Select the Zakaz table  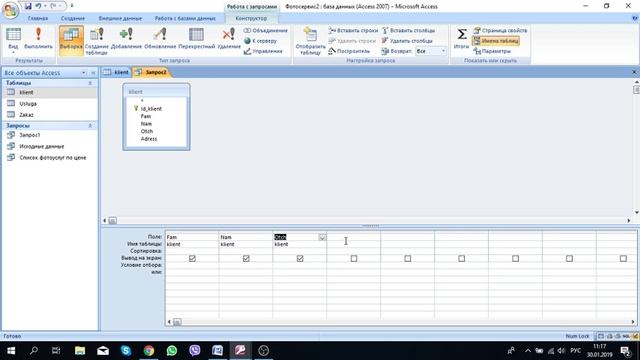(50, 115)
